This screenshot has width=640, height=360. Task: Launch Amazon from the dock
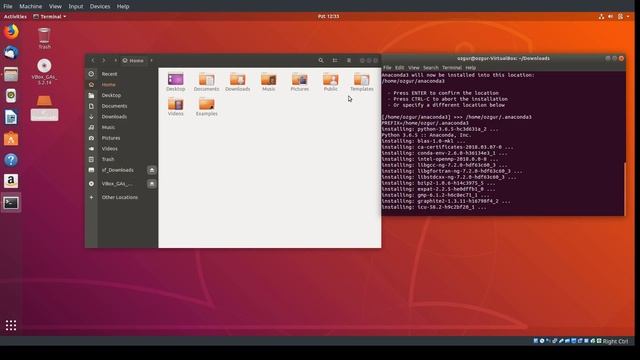(x=11, y=181)
